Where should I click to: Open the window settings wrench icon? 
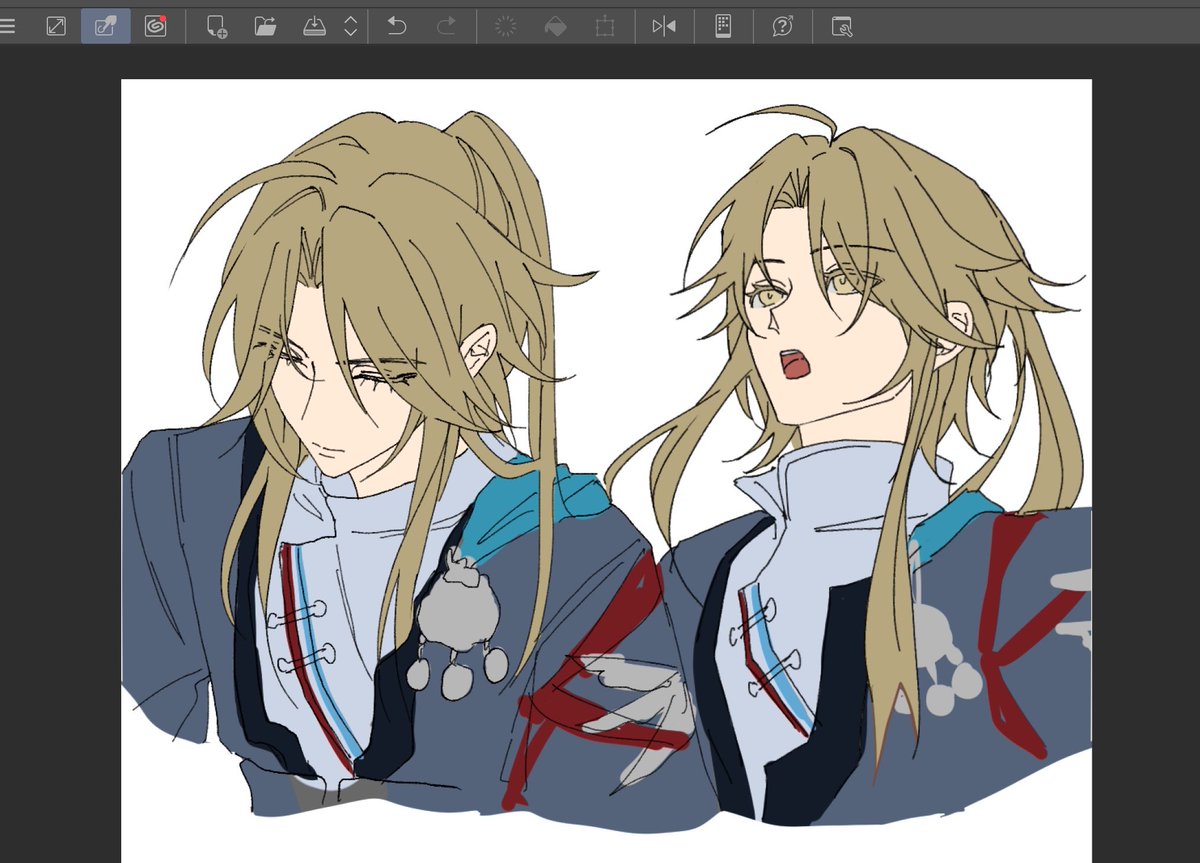click(842, 27)
